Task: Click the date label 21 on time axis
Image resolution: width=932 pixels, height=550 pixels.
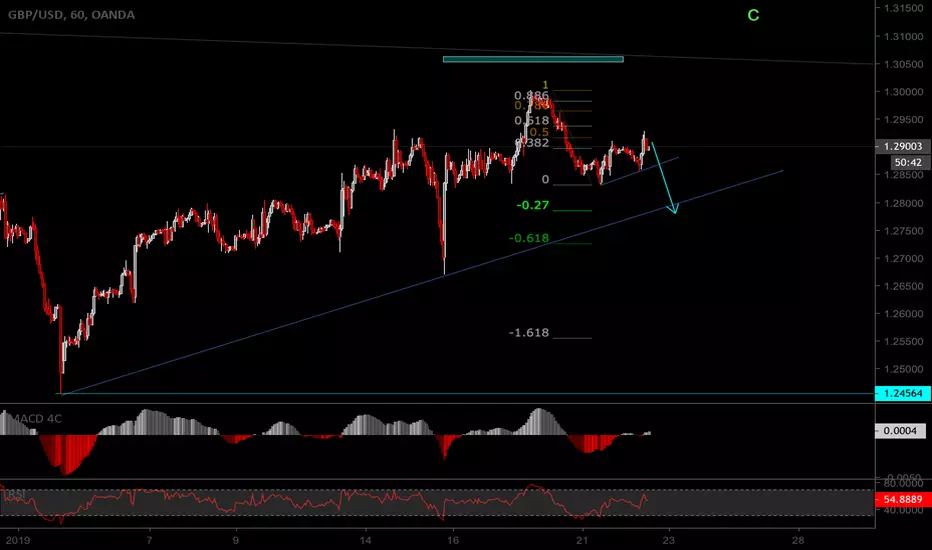Action: pos(582,540)
